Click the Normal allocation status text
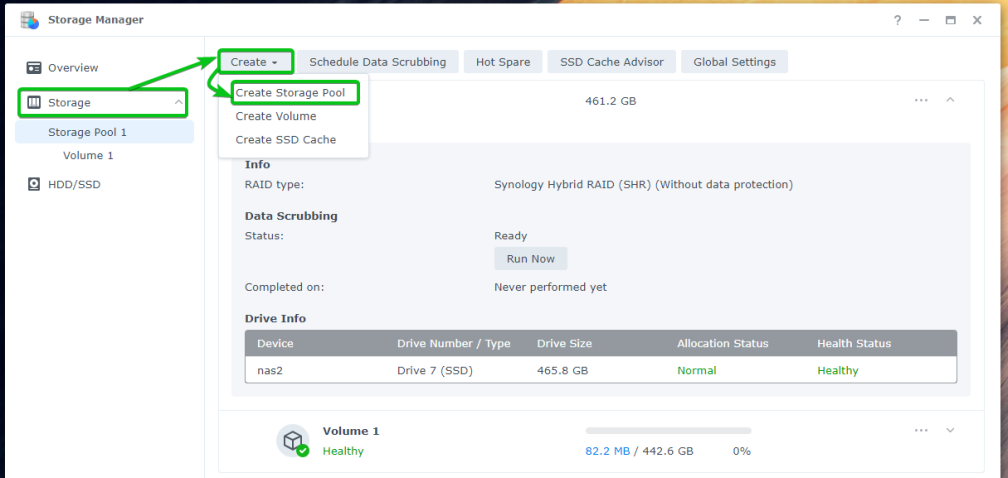 point(696,371)
